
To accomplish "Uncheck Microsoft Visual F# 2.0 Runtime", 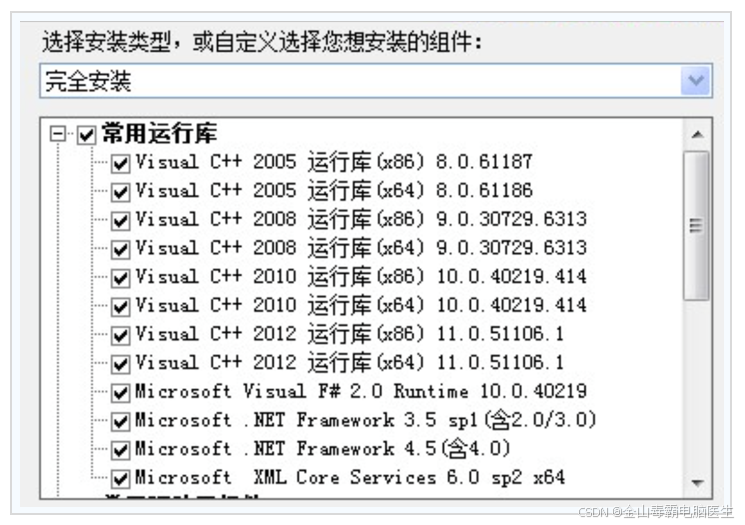I will 120,393.
